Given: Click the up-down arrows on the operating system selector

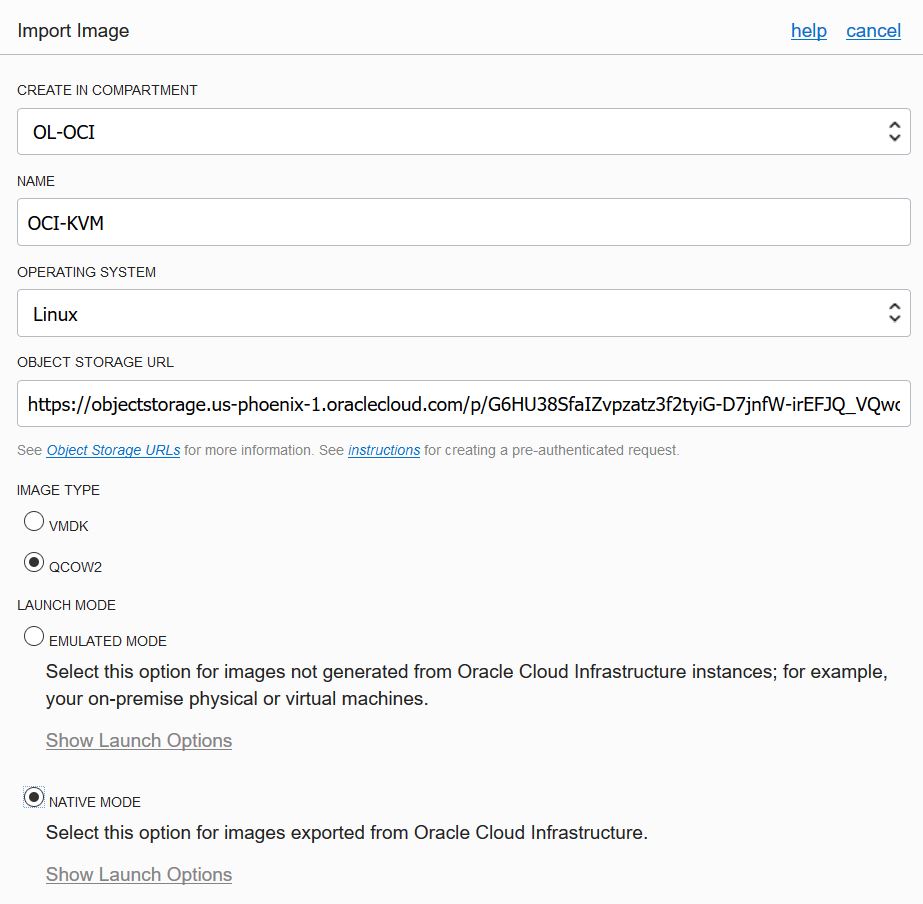Looking at the screenshot, I should tap(894, 314).
